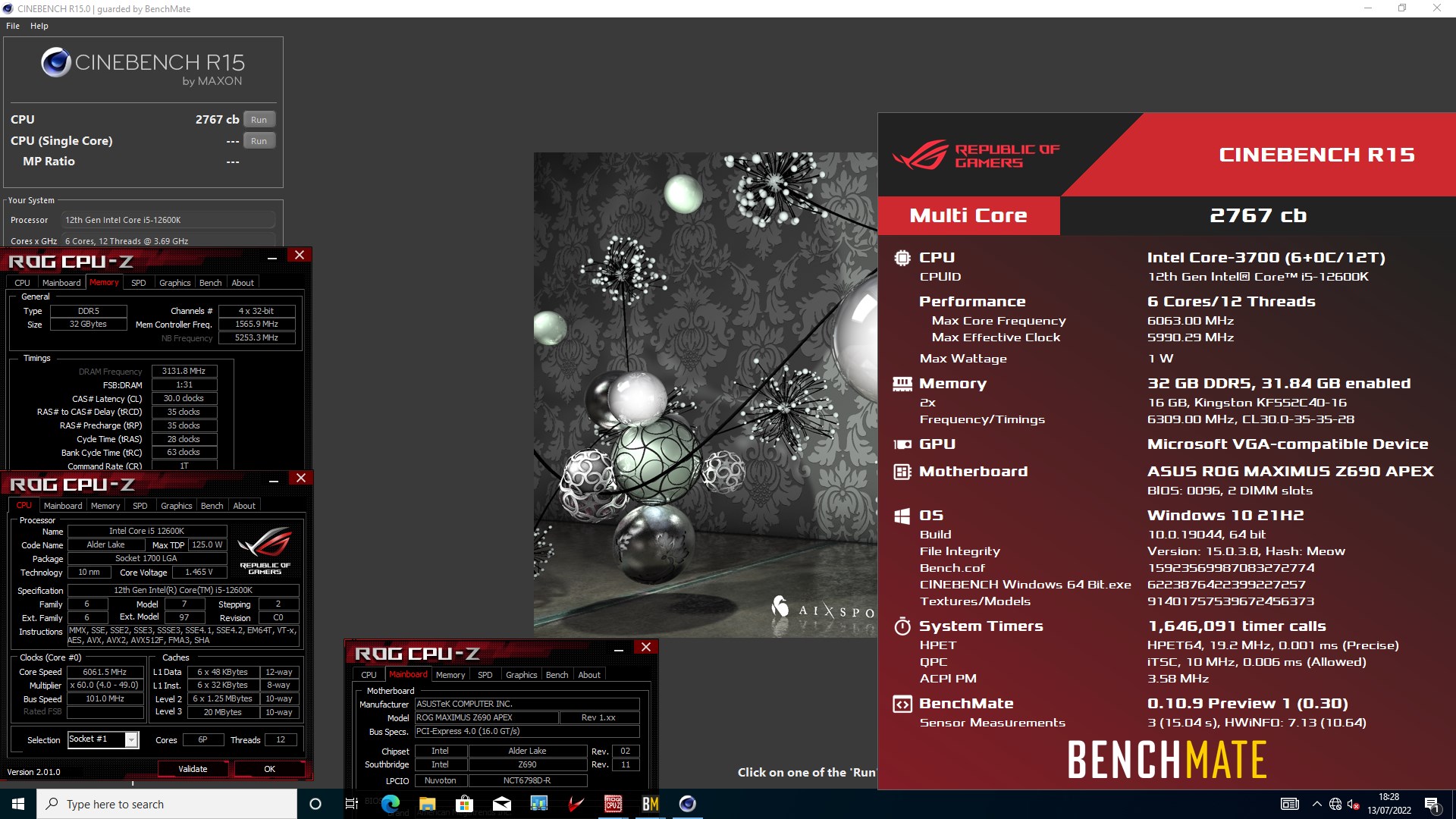Click Validate in CPU-Z window
The image size is (1456, 819).
click(193, 769)
